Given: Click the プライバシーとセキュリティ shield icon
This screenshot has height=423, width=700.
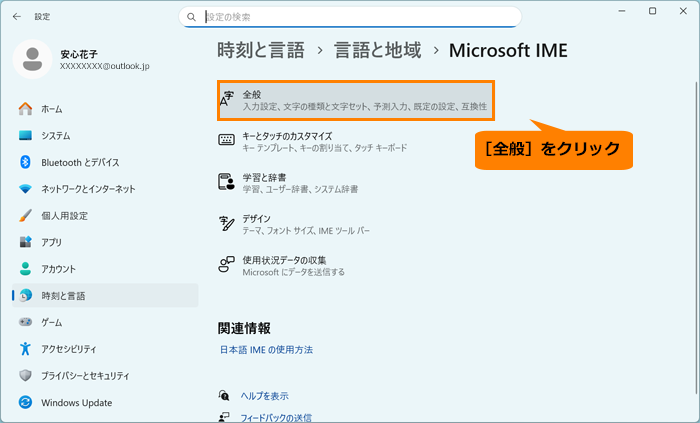Looking at the screenshot, I should click(25, 375).
